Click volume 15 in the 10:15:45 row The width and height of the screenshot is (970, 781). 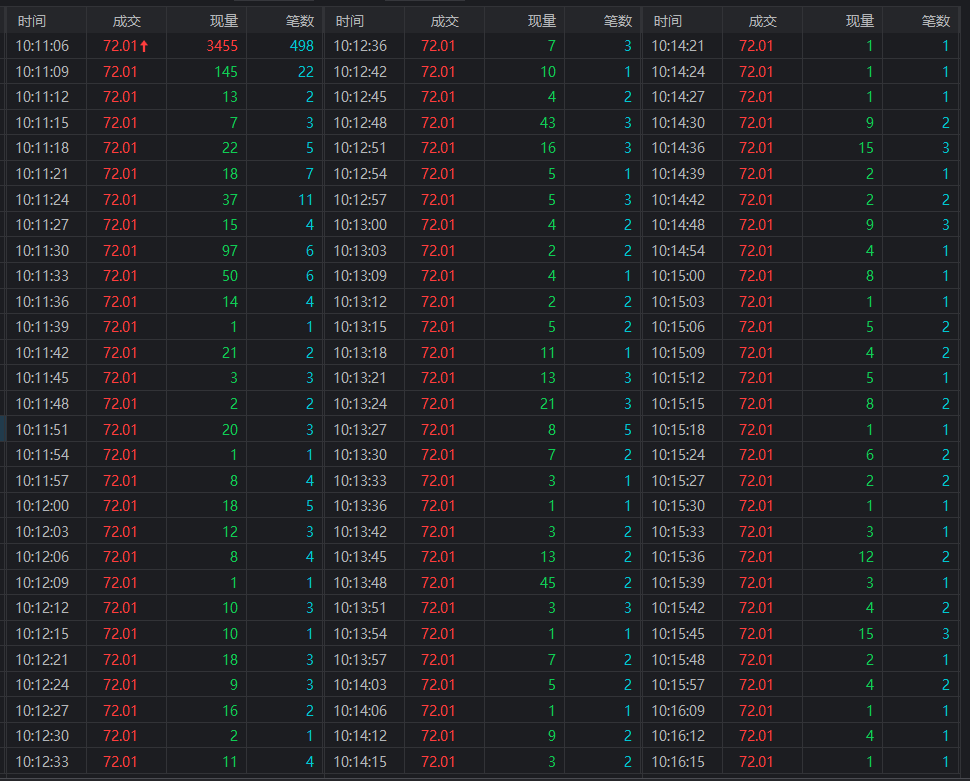866,634
